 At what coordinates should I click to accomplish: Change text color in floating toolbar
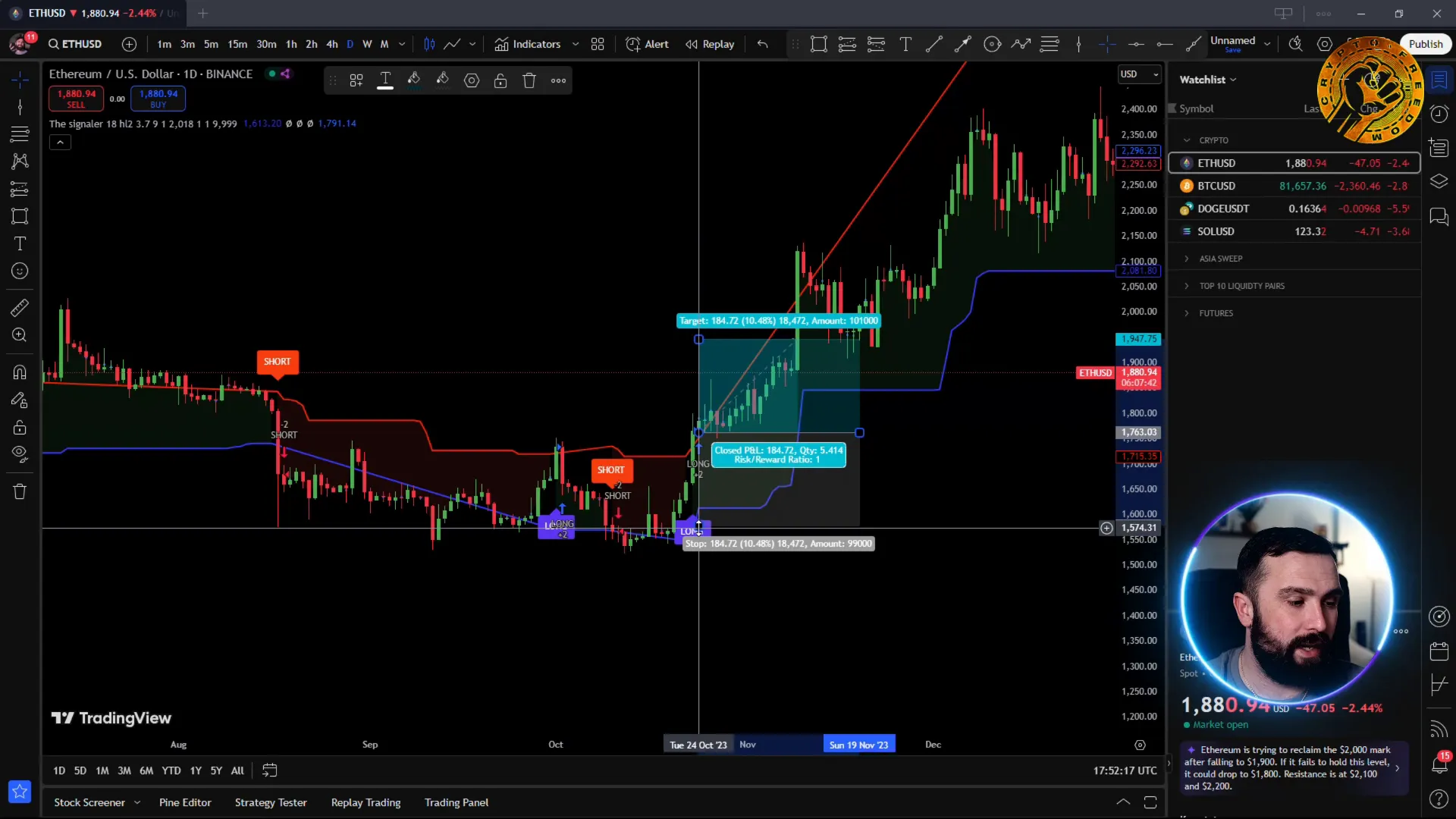(x=385, y=80)
